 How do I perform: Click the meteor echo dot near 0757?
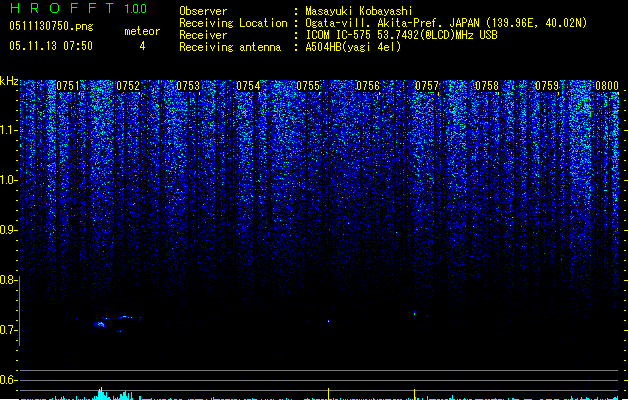pos(414,313)
